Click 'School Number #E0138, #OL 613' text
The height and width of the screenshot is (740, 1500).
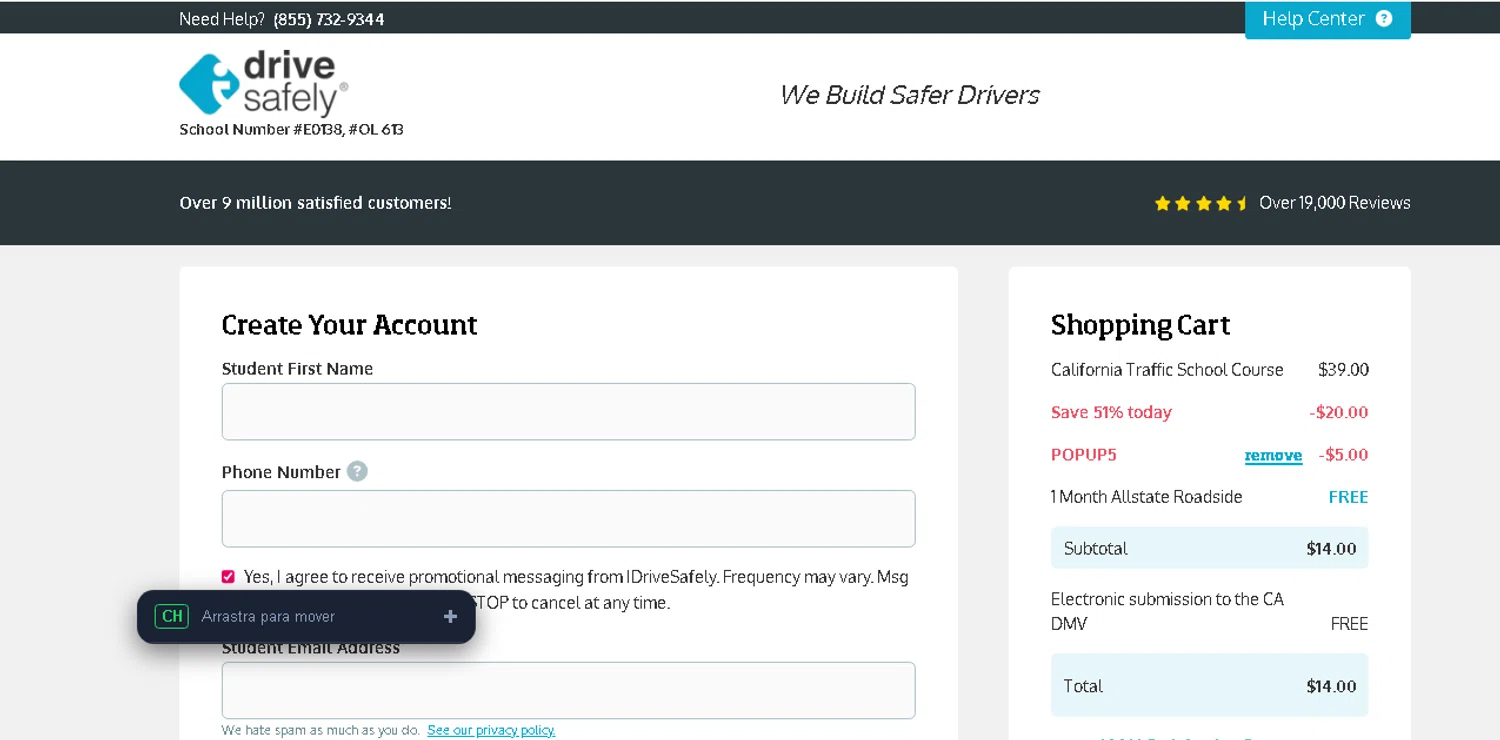tap(291, 129)
